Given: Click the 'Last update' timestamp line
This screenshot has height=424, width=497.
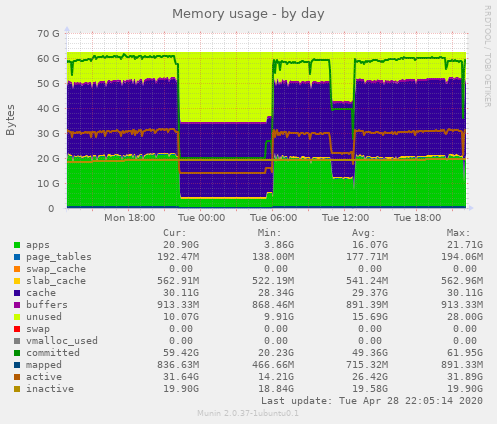Looking at the screenshot, I should coord(372,401).
